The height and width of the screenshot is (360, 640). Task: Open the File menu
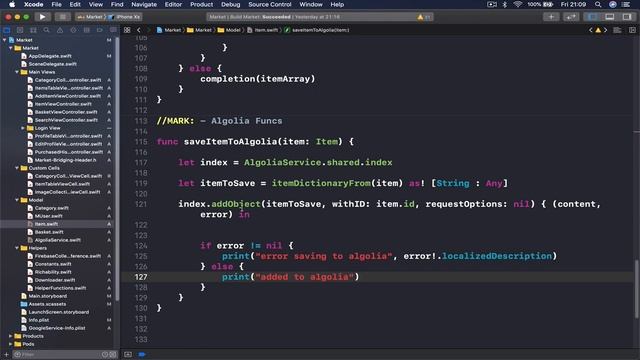click(x=56, y=4)
